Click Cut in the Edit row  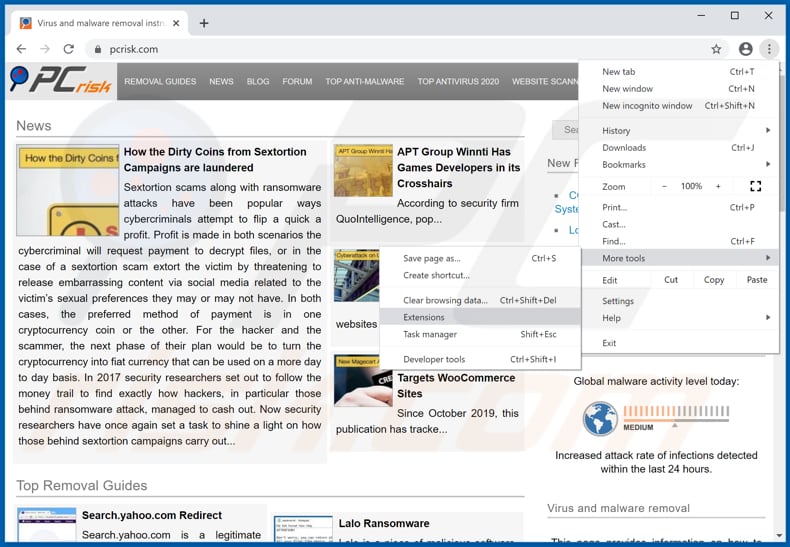[x=671, y=280]
